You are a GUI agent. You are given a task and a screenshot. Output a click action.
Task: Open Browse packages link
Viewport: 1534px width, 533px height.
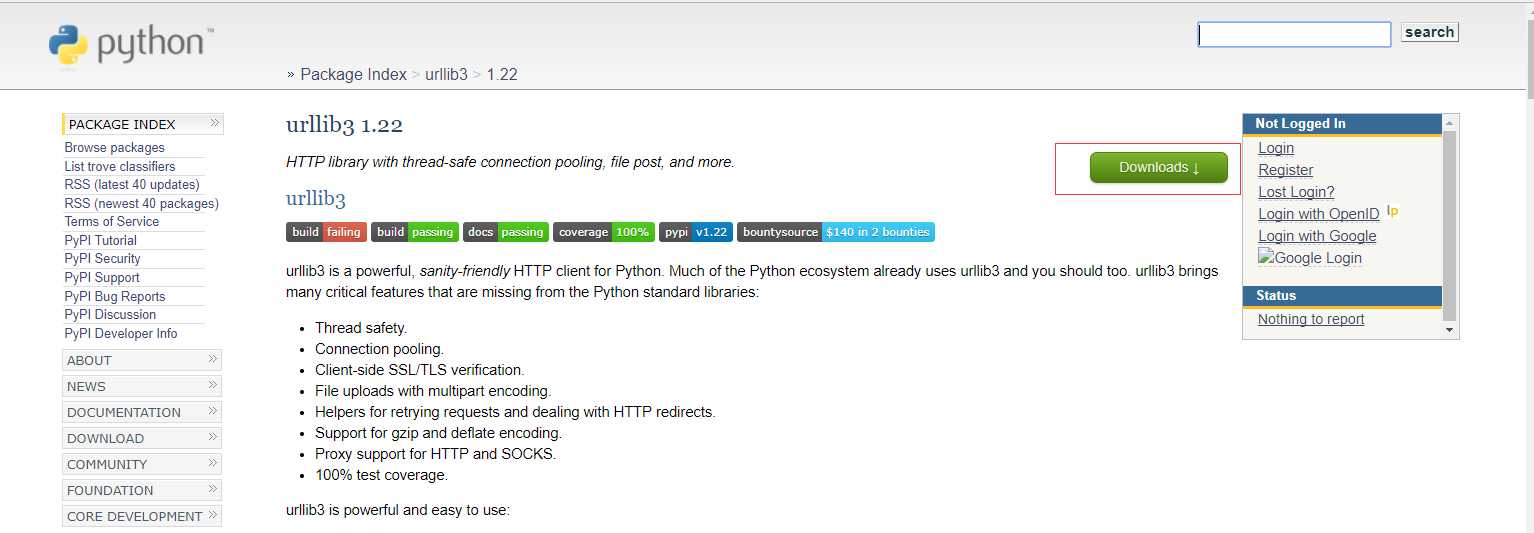tap(114, 147)
